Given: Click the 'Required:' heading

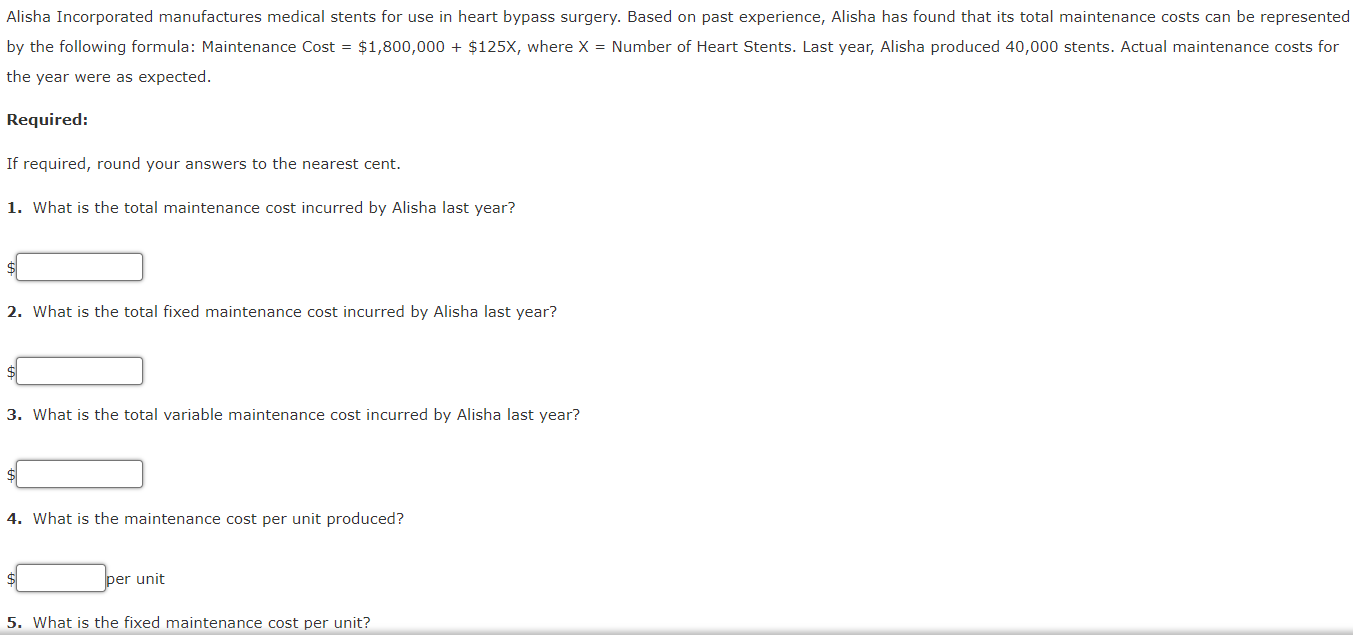Looking at the screenshot, I should pos(47,120).
